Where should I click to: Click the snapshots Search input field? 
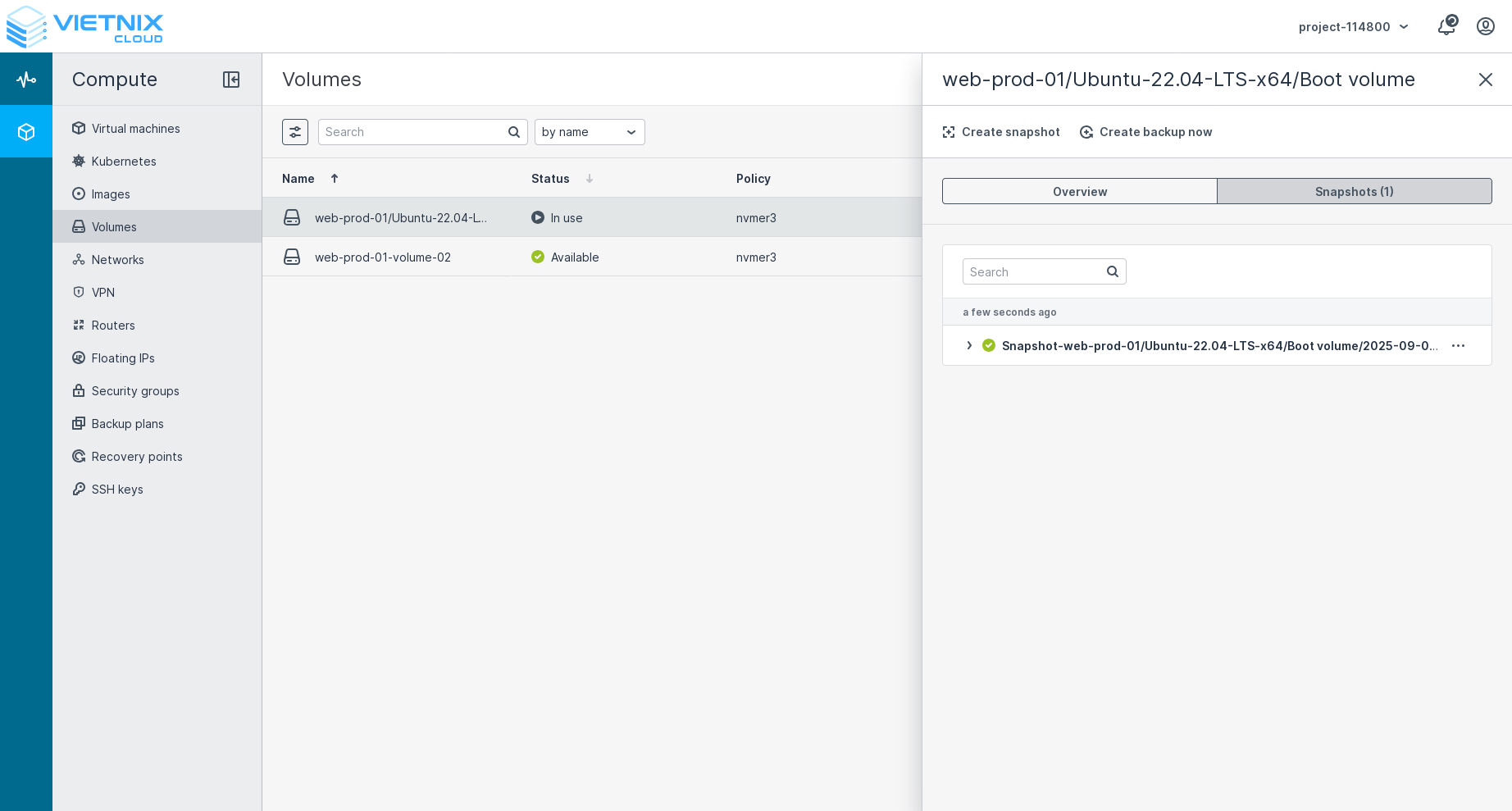click(x=1035, y=272)
